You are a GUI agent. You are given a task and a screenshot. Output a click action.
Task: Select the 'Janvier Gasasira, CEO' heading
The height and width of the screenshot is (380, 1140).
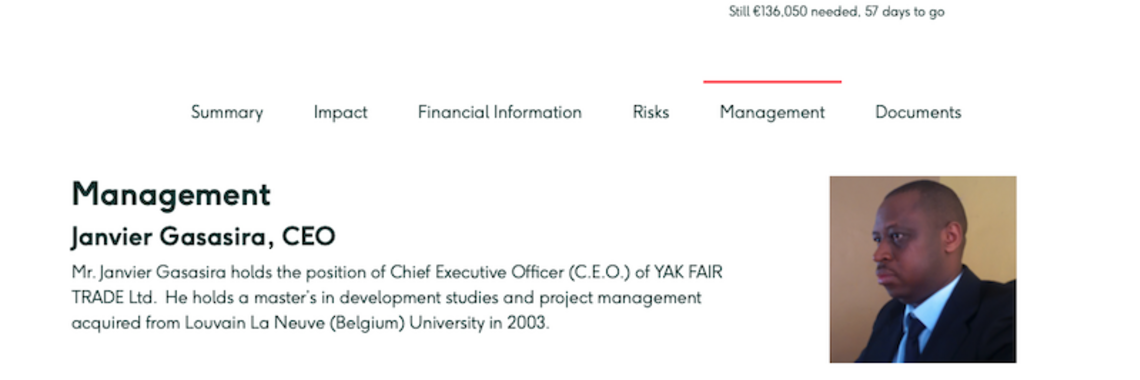204,237
